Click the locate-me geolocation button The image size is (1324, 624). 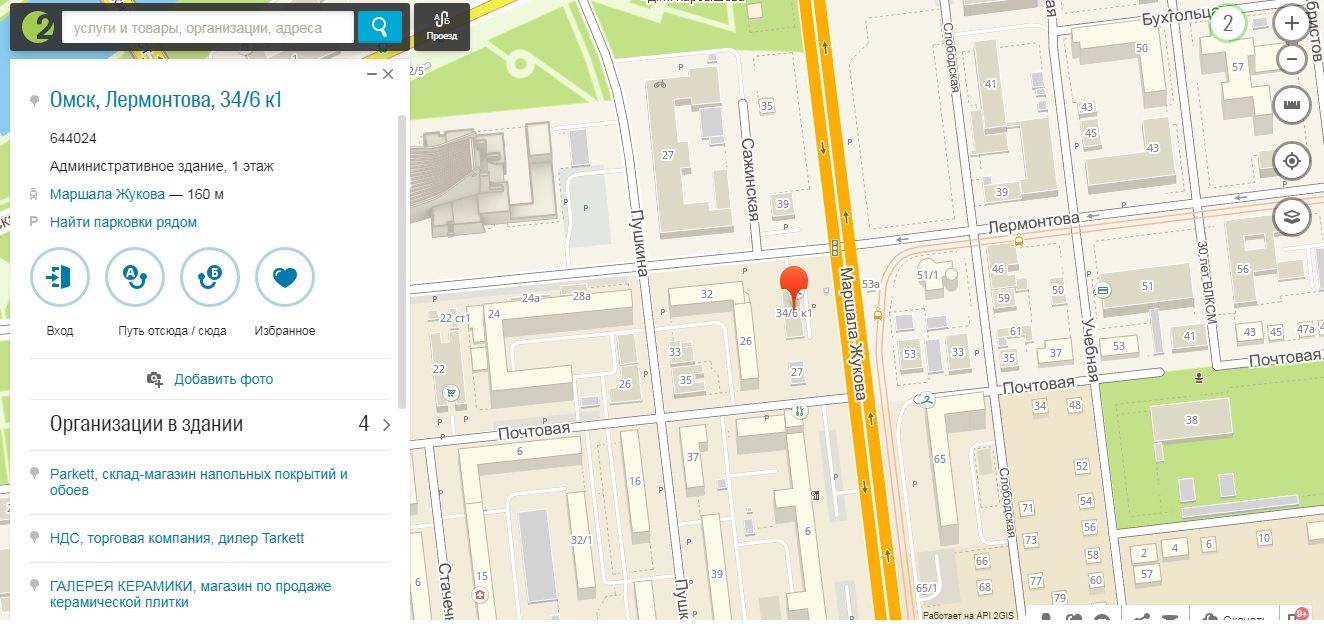point(1292,160)
